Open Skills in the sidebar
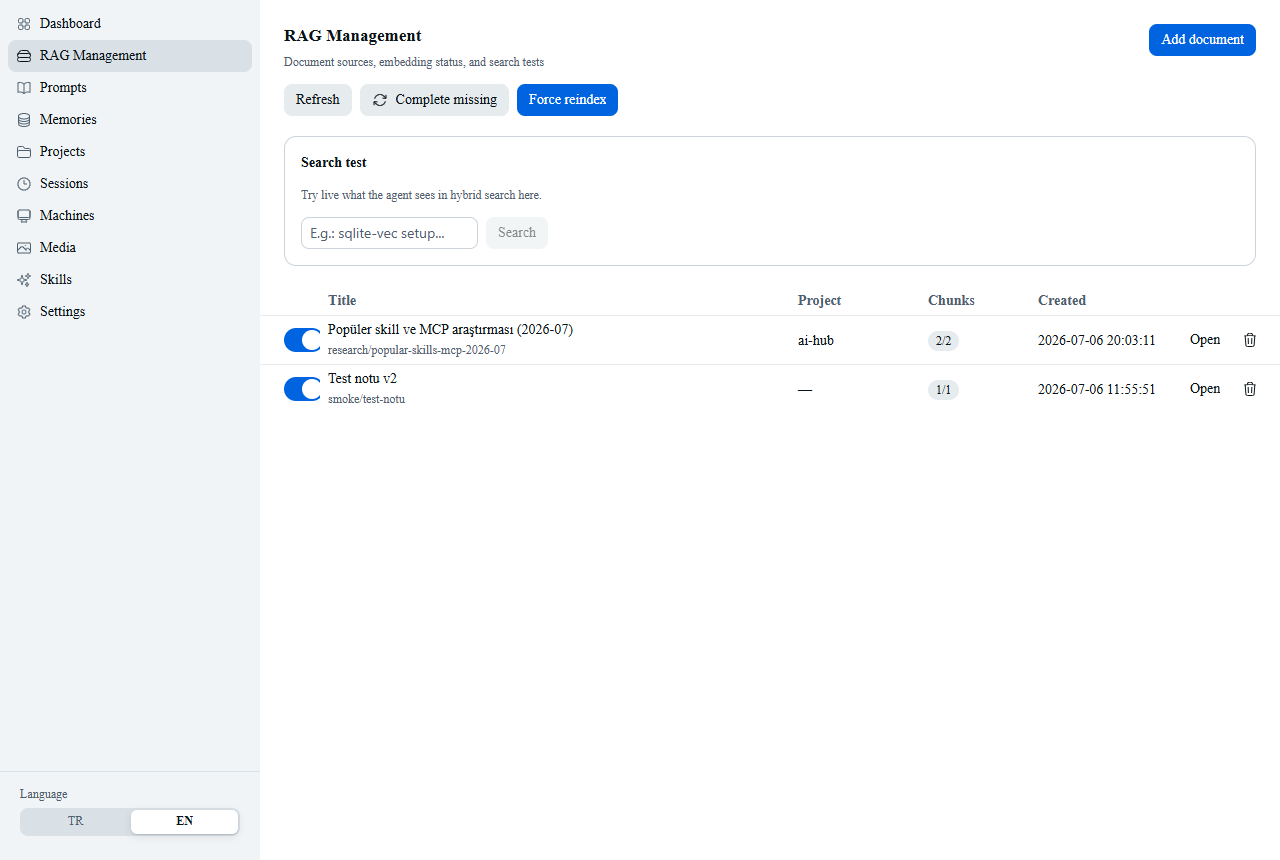1280x860 pixels. (130, 280)
